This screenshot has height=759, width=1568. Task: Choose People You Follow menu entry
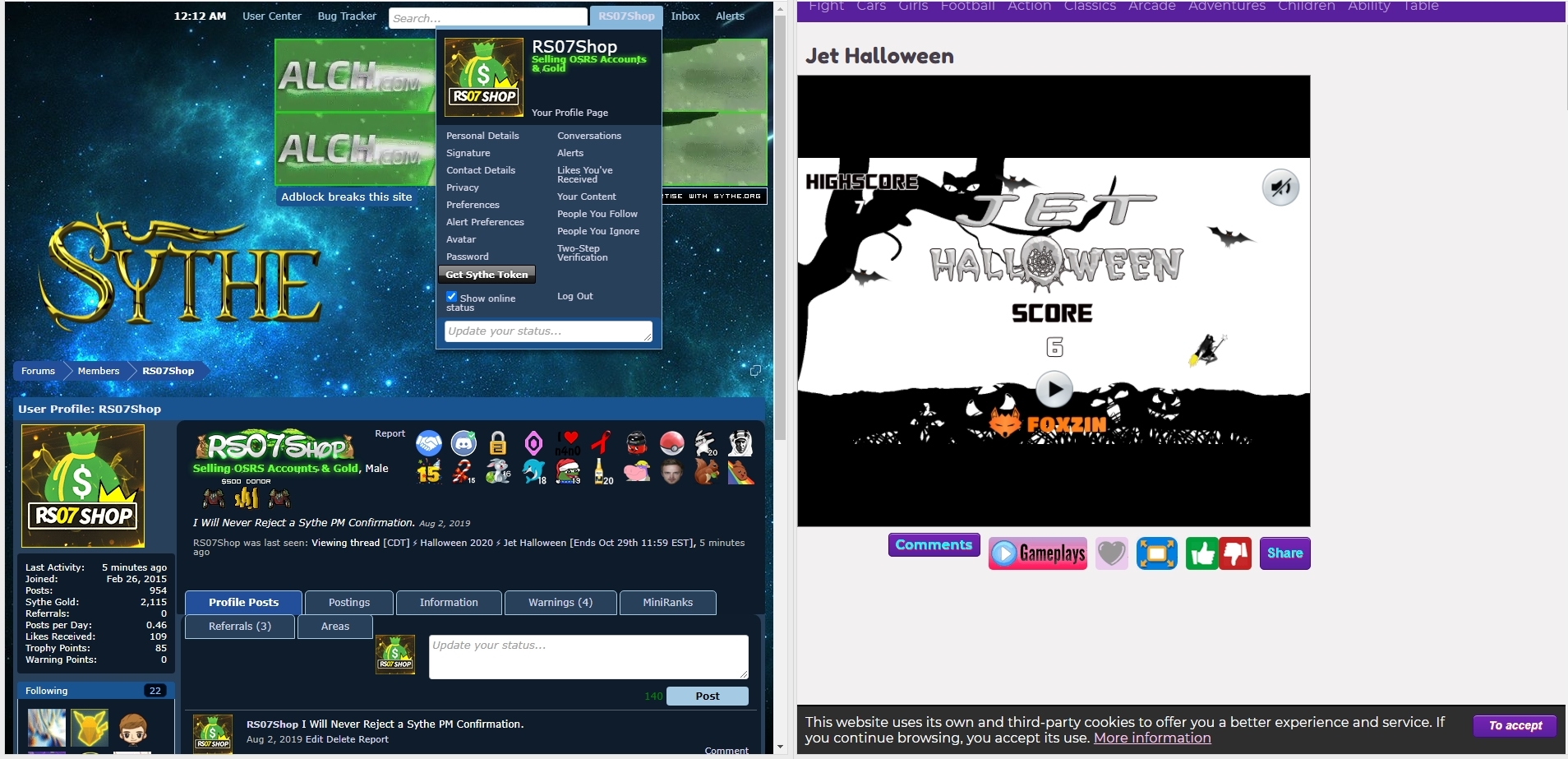[x=597, y=214]
